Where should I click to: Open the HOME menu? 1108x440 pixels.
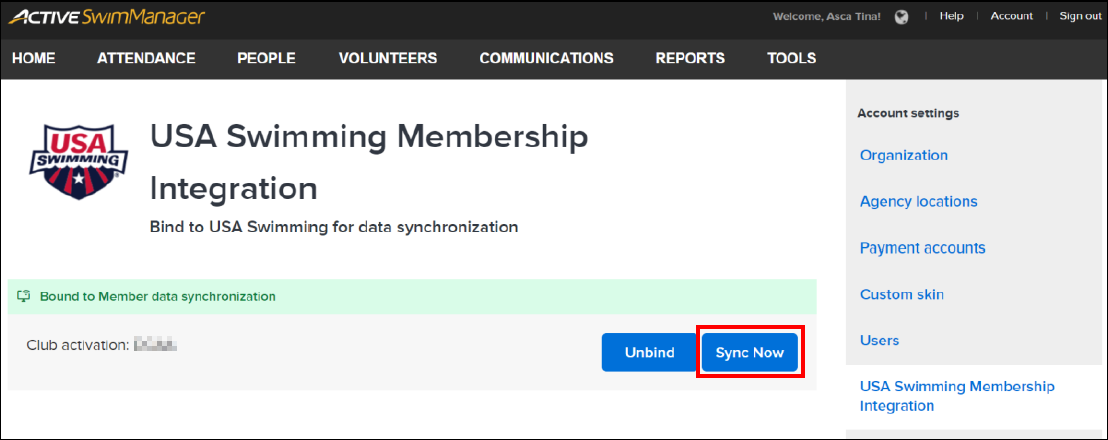[34, 58]
